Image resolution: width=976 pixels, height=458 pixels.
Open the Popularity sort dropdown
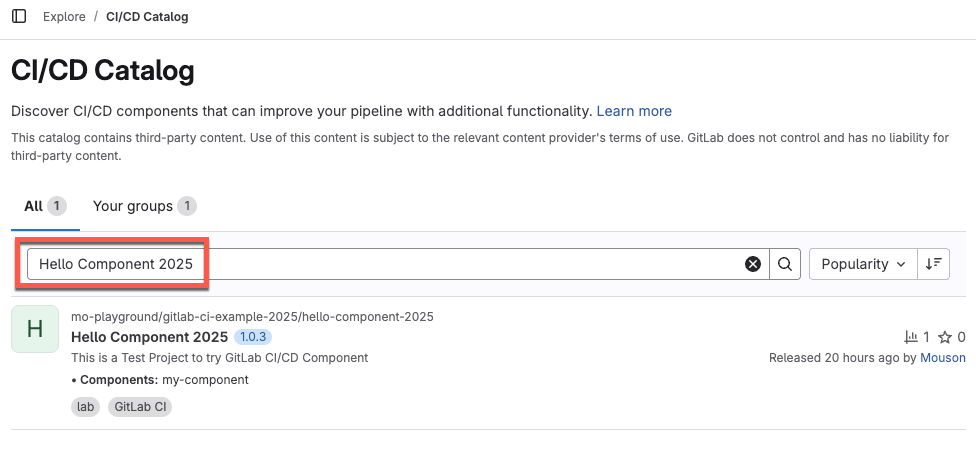tap(863, 264)
